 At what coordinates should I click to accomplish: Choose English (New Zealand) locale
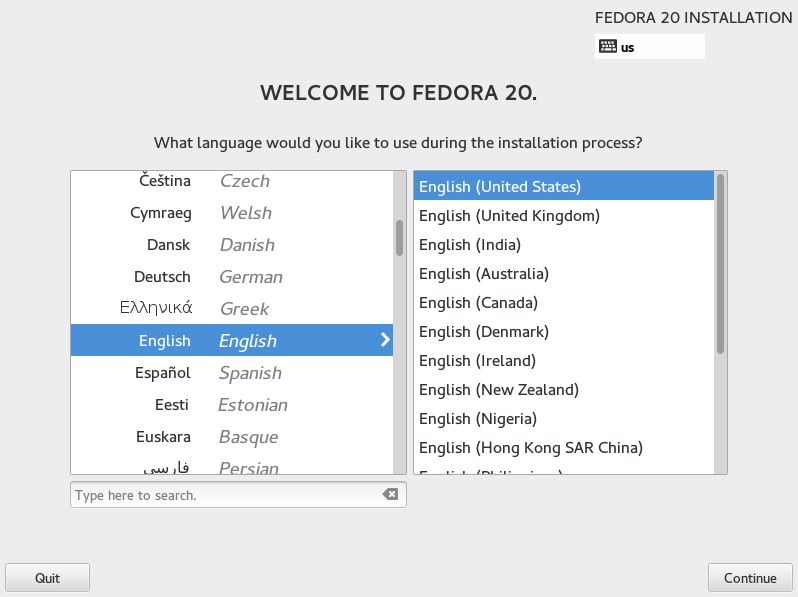click(x=563, y=389)
